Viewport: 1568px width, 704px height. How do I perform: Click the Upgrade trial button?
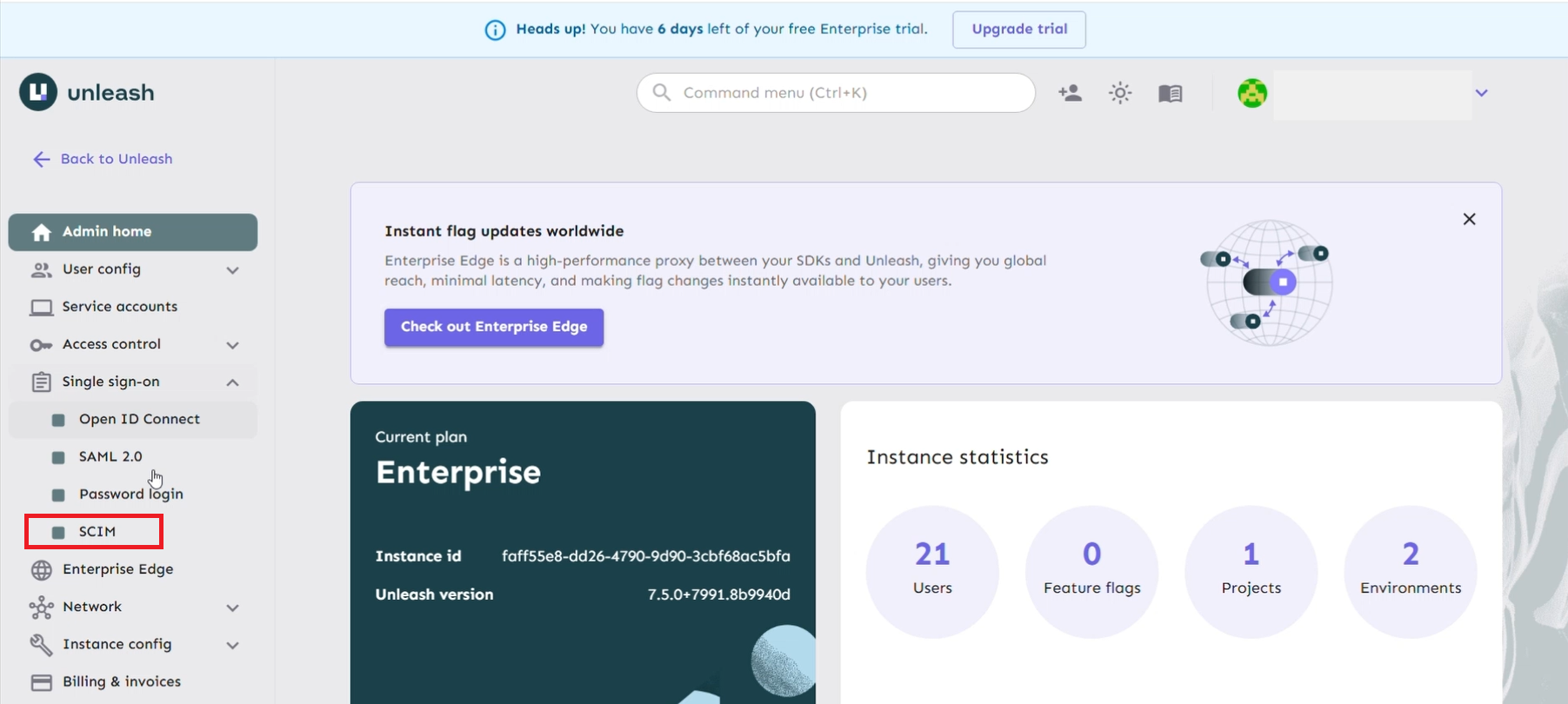tap(1019, 30)
